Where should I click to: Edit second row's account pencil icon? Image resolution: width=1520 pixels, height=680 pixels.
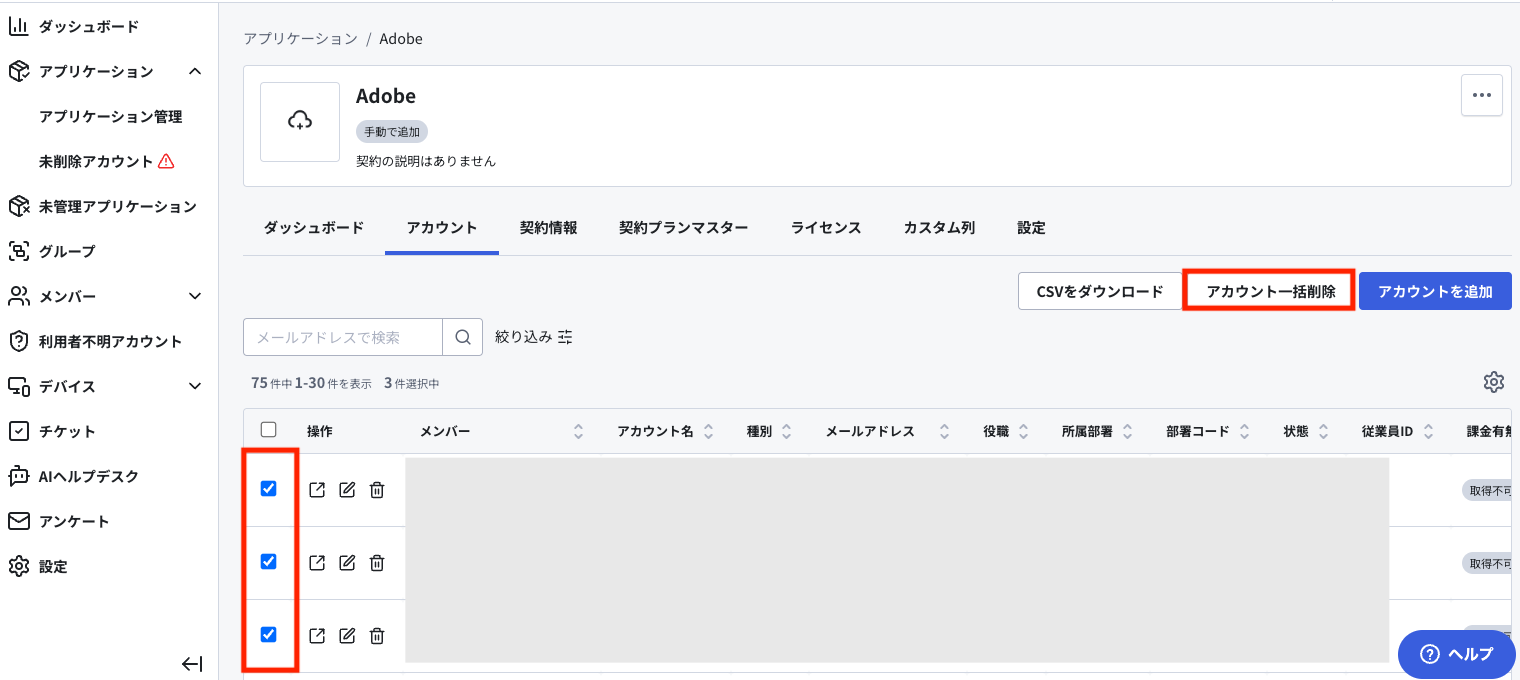(x=347, y=563)
